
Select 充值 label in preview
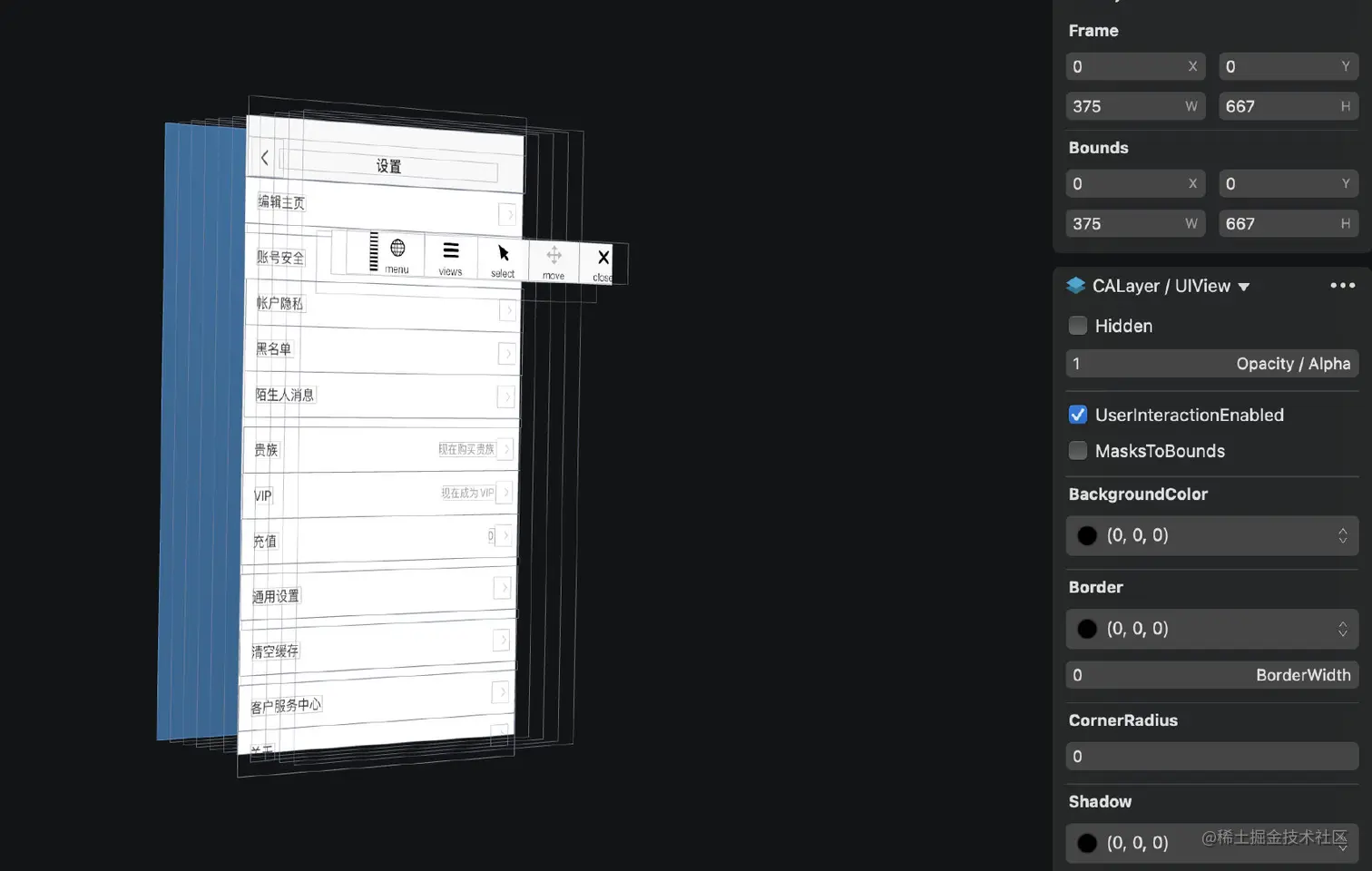pyautogui.click(x=264, y=542)
